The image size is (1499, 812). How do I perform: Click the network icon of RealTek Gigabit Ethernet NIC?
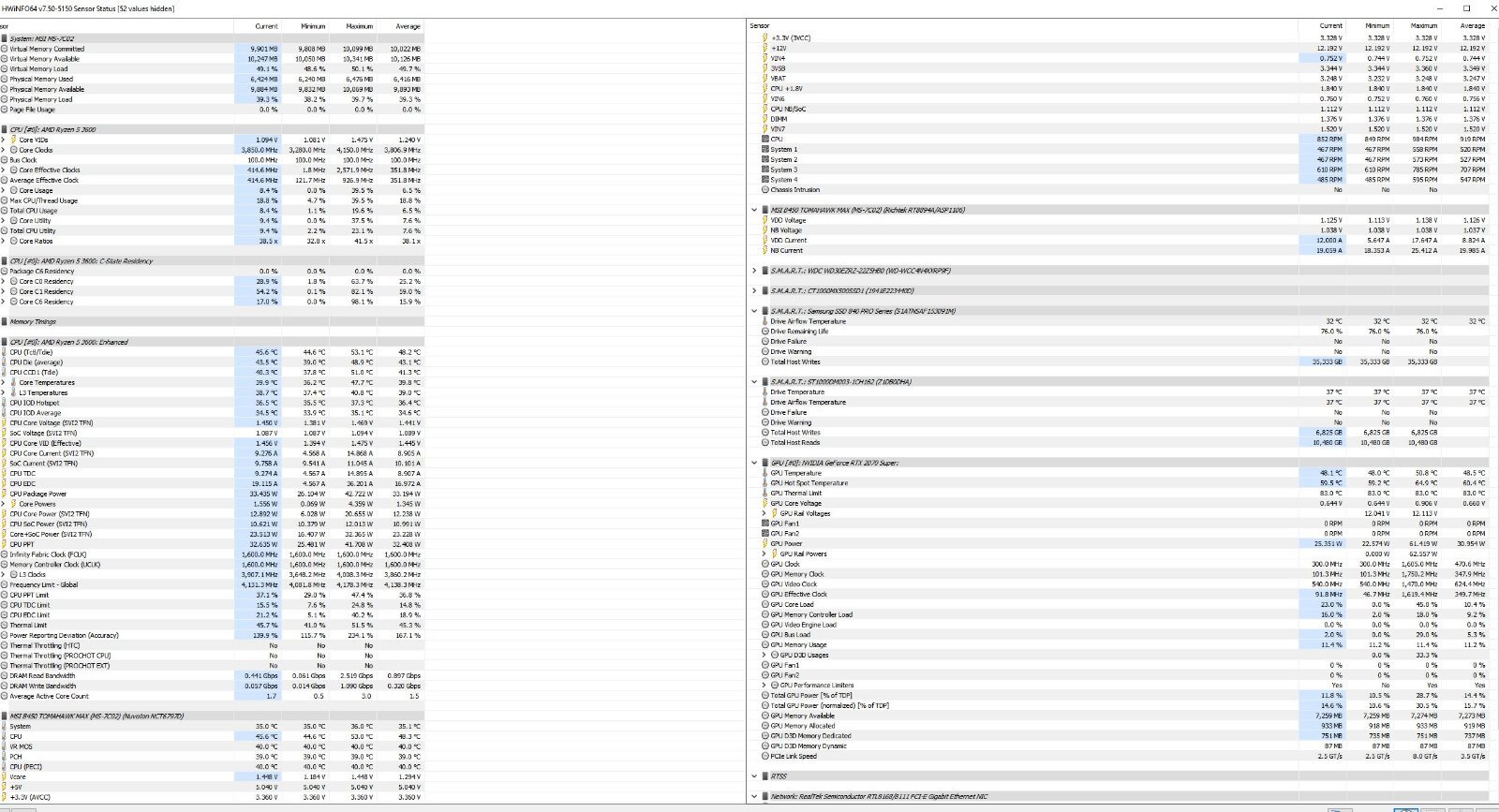point(765,797)
